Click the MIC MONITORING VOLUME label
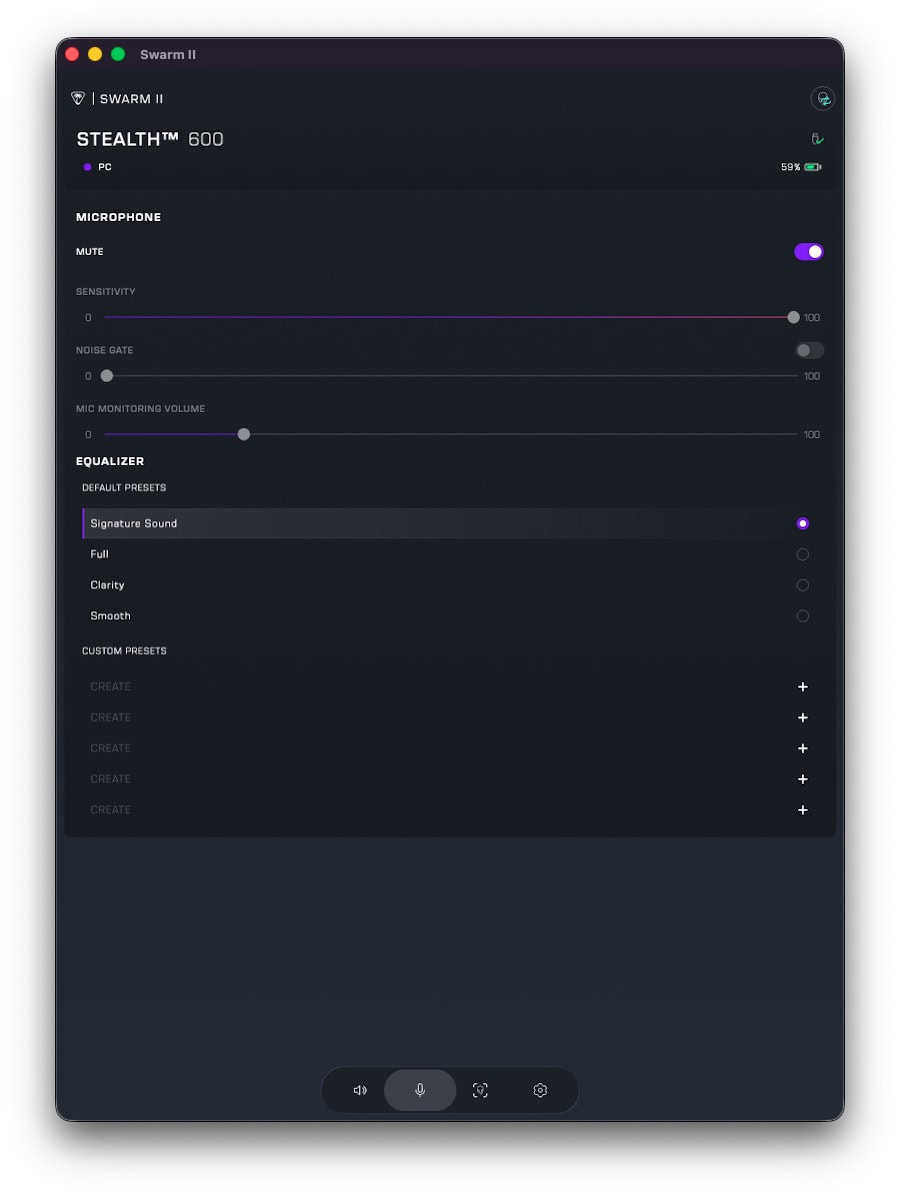 click(x=140, y=408)
